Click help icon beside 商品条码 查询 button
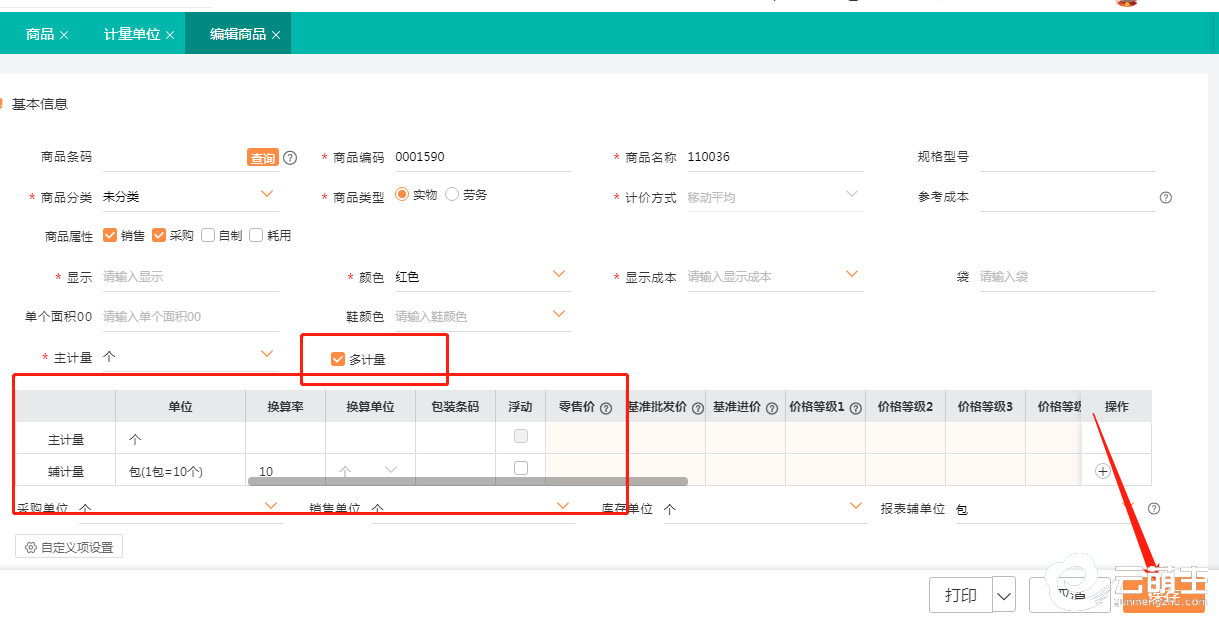This screenshot has width=1219, height=617. click(x=290, y=158)
